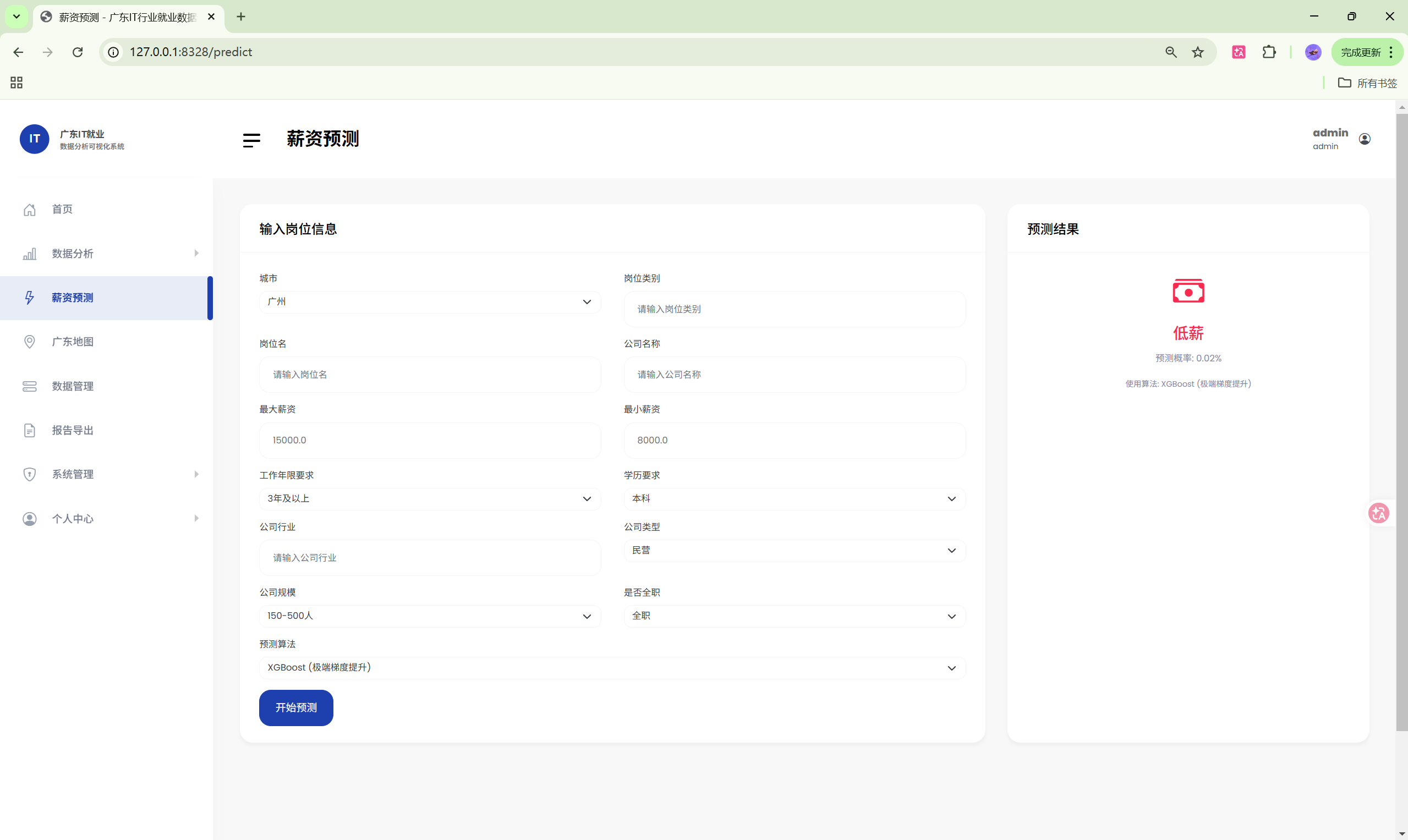Click the 薪资预测 lightning icon

pyautogui.click(x=30, y=298)
